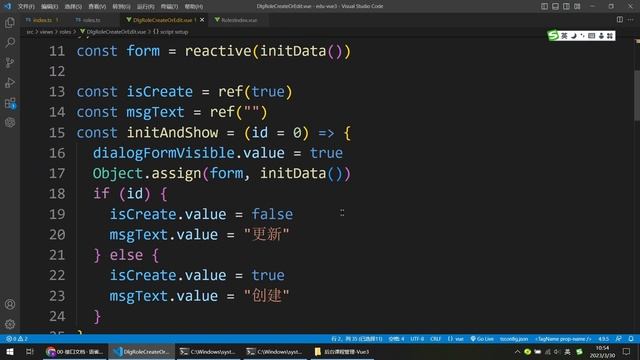Open Sogou soft keyboard icon
640x360 pixels.
pos(591,36)
